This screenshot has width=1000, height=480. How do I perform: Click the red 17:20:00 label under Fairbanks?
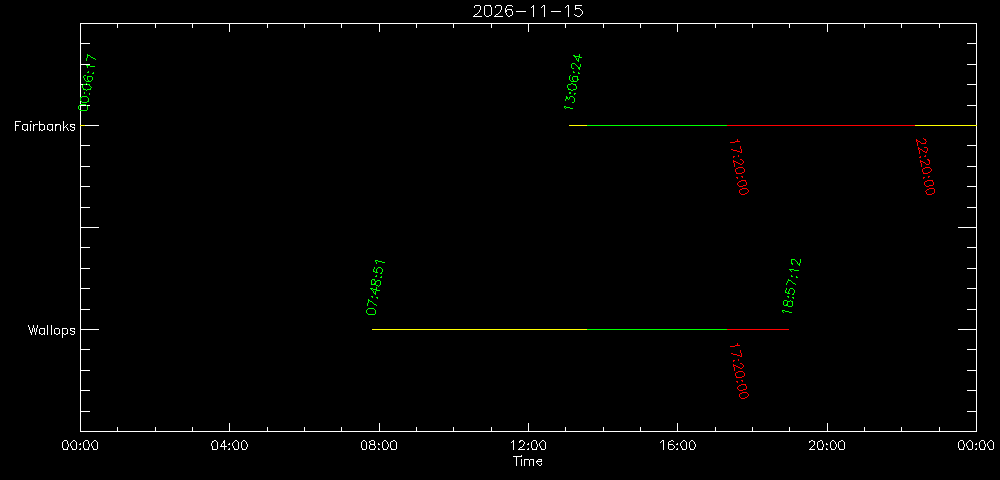click(738, 167)
